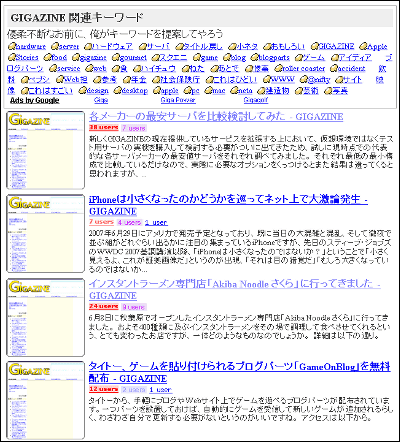Image resolution: width=400 pixels, height=442 pixels.
Task: Click the tag icon beside the blog keyword
Action: click(x=227, y=57)
